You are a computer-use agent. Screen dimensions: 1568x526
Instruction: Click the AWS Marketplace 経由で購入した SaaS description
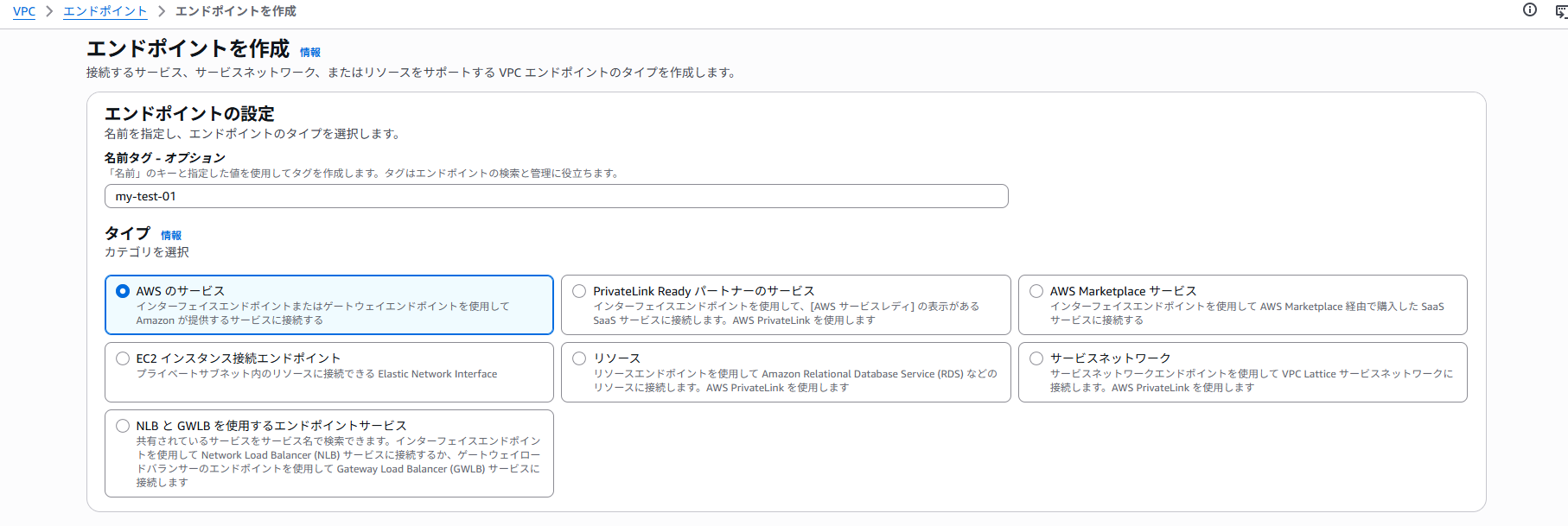[x=1247, y=314]
